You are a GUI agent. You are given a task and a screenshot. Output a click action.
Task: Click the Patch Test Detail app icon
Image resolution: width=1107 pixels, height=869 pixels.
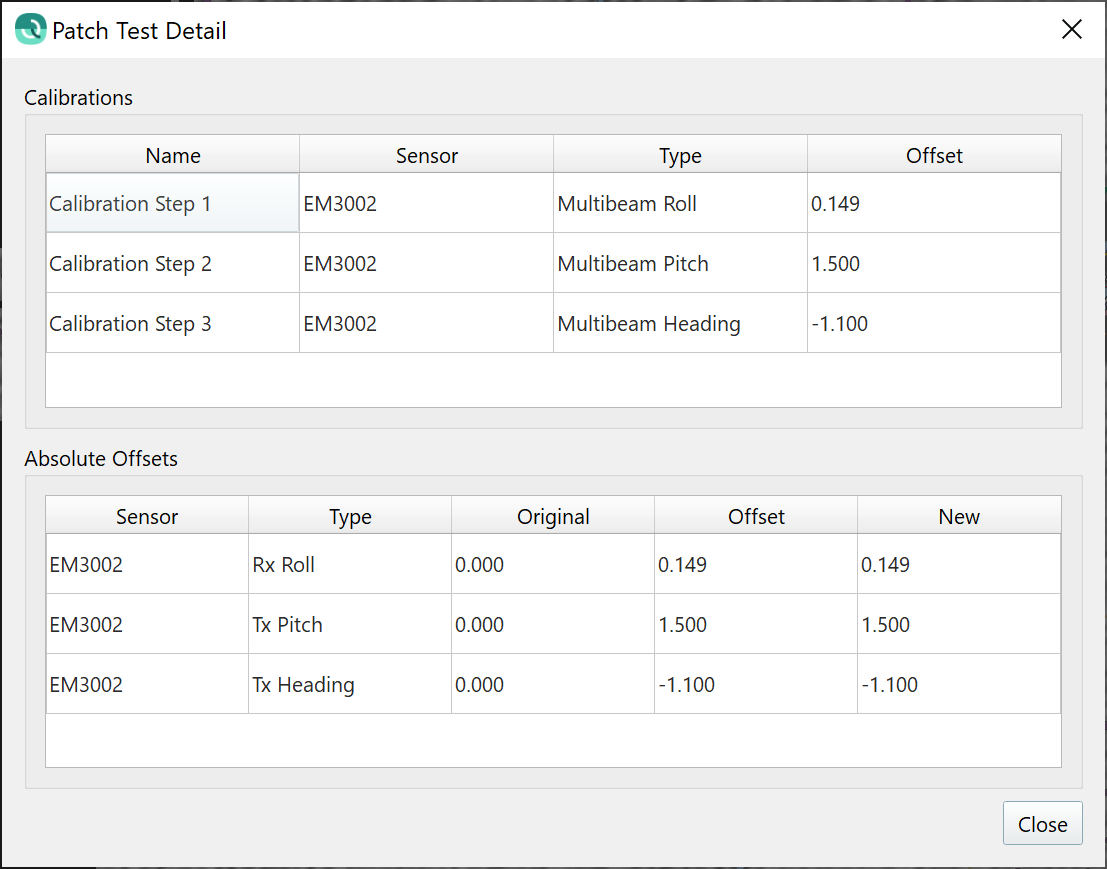tap(31, 30)
